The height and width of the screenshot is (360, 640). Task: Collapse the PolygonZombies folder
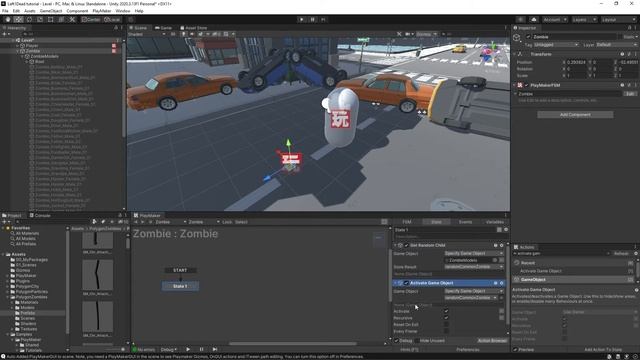coord(8,297)
